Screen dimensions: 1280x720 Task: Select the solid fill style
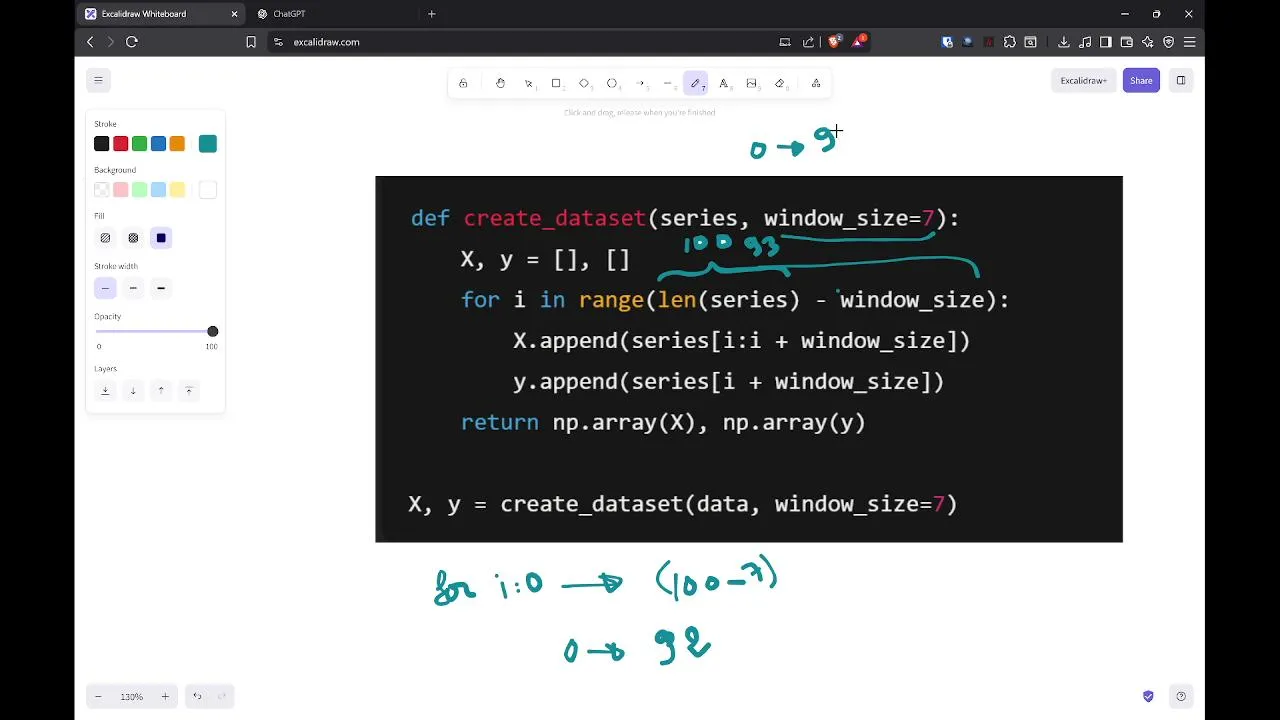[x=161, y=238]
